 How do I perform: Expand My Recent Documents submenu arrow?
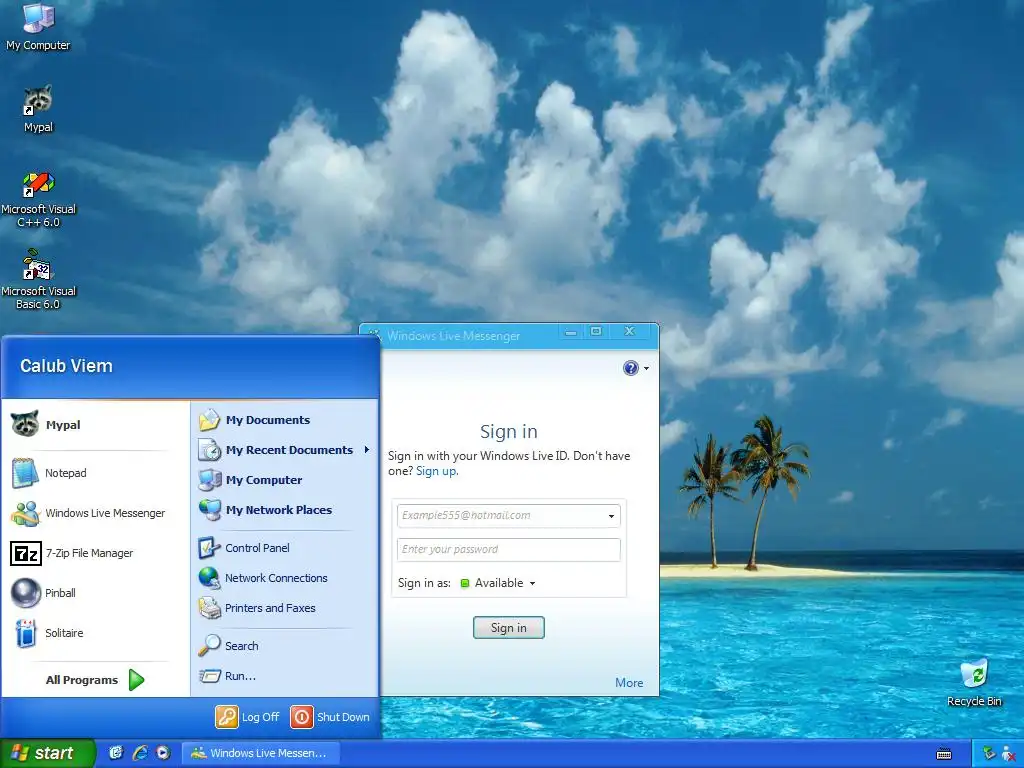367,450
